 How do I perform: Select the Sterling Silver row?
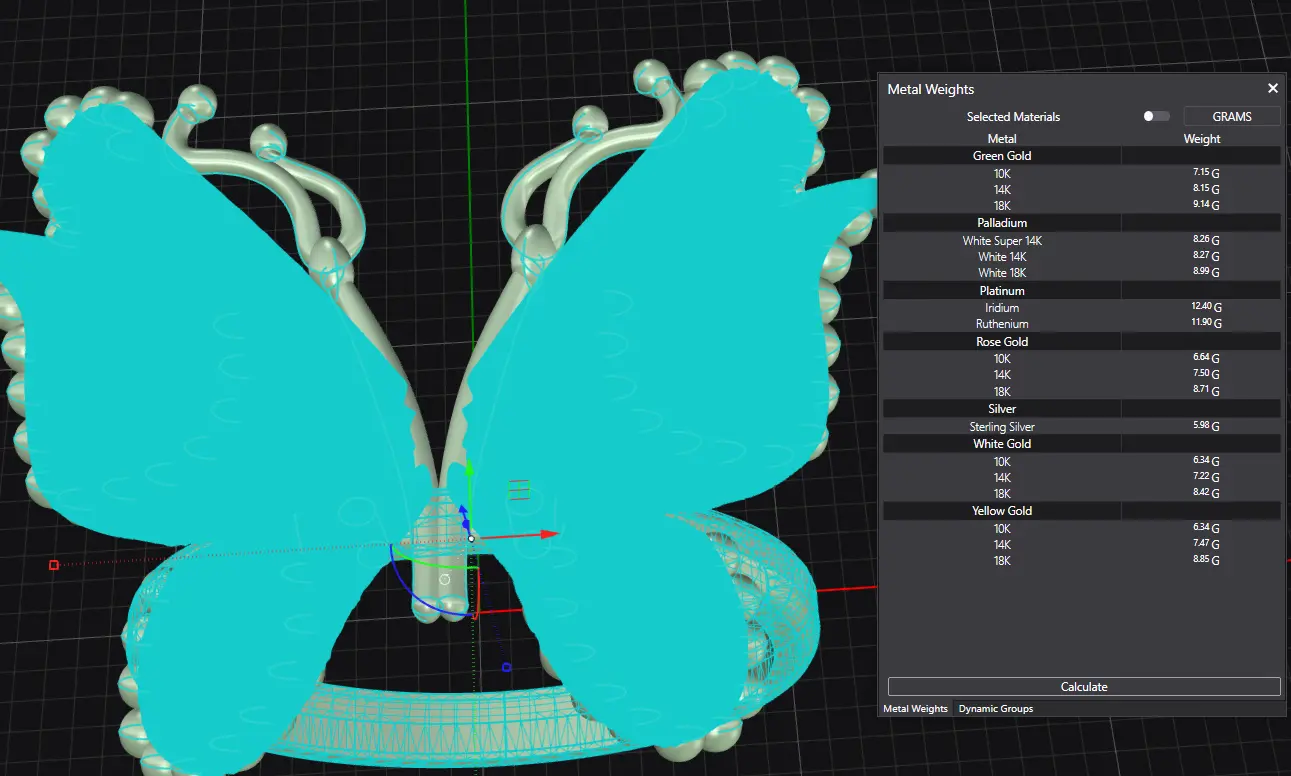click(x=1082, y=427)
